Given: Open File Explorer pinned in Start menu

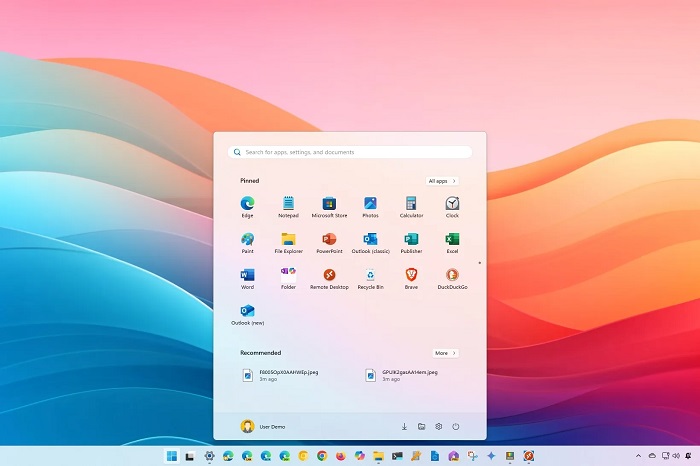Looking at the screenshot, I should coord(288,243).
